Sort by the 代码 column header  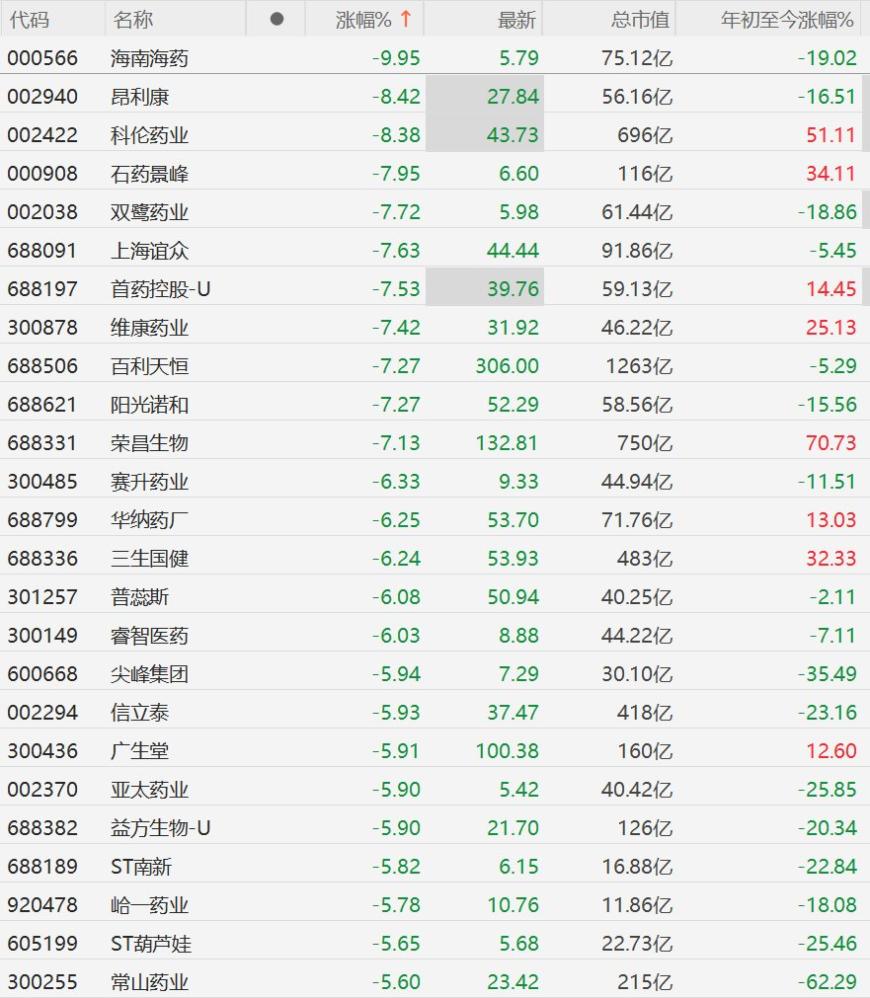coord(29,20)
